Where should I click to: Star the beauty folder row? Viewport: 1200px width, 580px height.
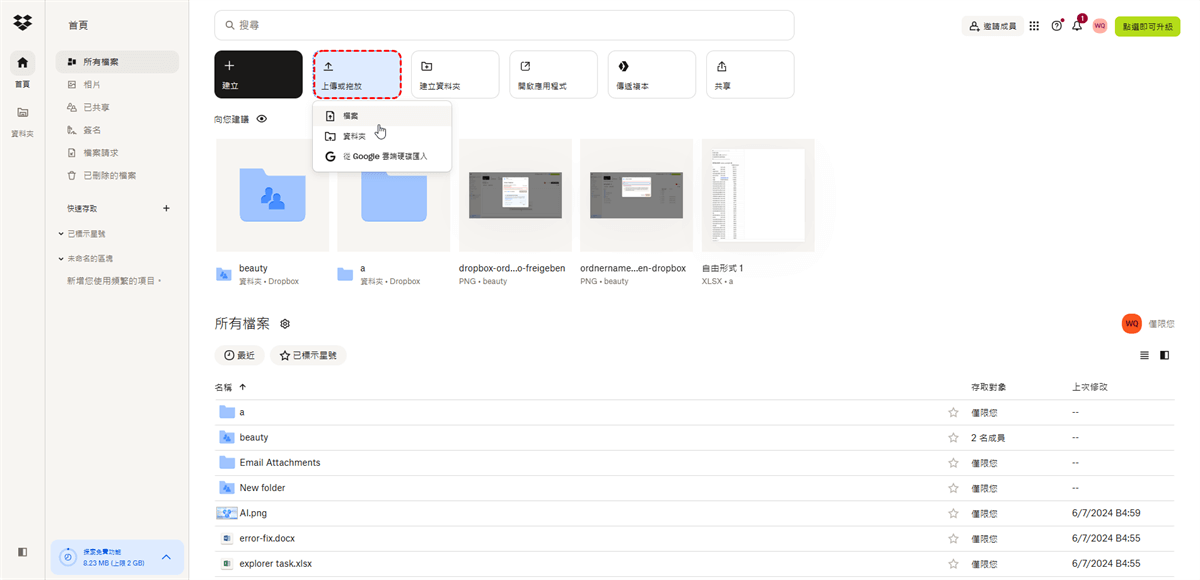(x=953, y=438)
